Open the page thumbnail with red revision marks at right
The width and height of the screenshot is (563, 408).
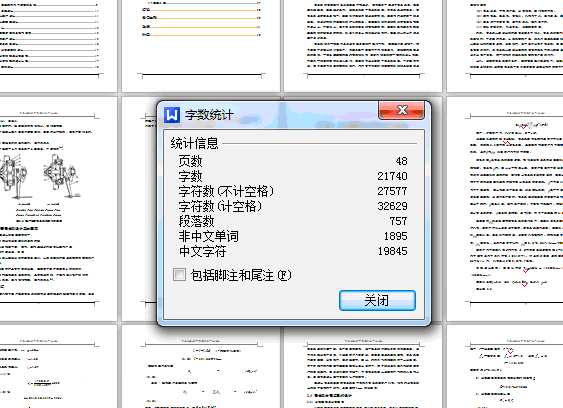click(505, 209)
